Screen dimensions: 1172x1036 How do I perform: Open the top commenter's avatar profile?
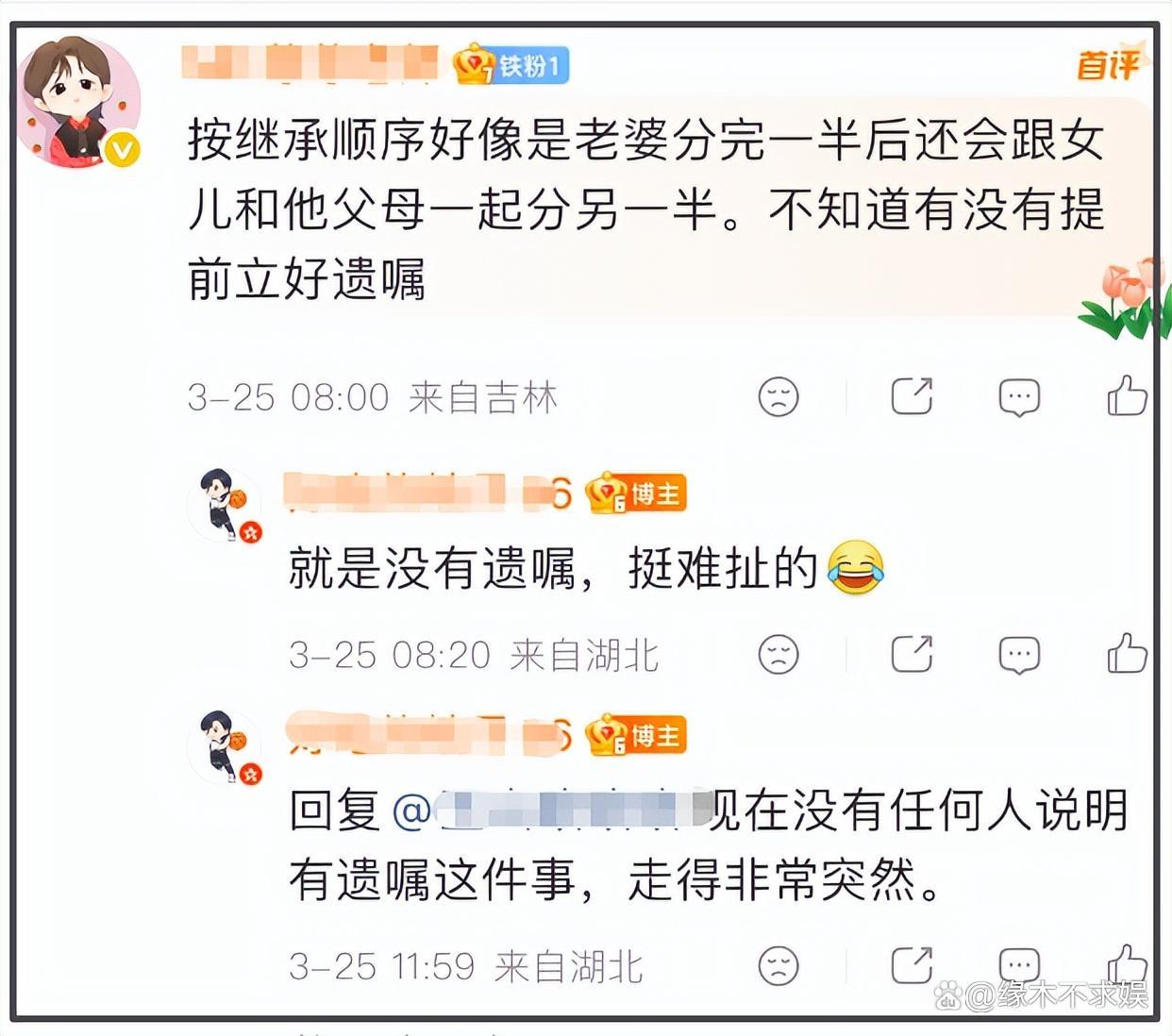coord(79,102)
